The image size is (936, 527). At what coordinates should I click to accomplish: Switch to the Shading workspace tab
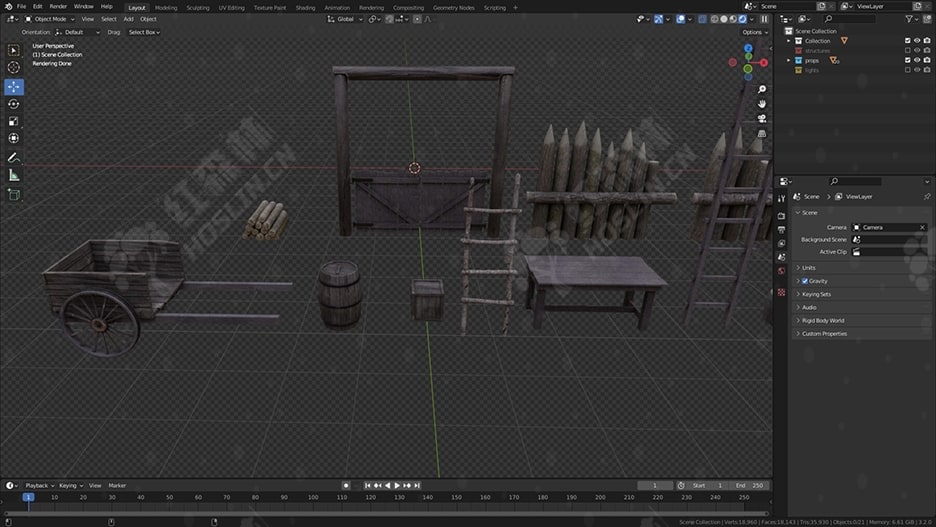[305, 8]
